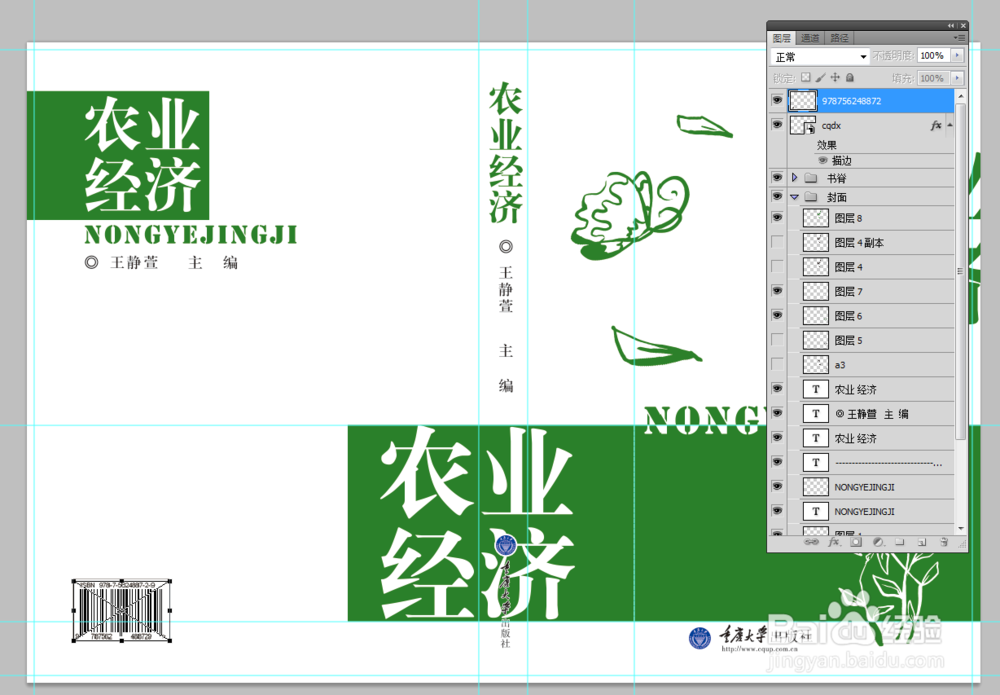1000x695 pixels.
Task: Select the layer named cqdx
Action: pos(831,126)
